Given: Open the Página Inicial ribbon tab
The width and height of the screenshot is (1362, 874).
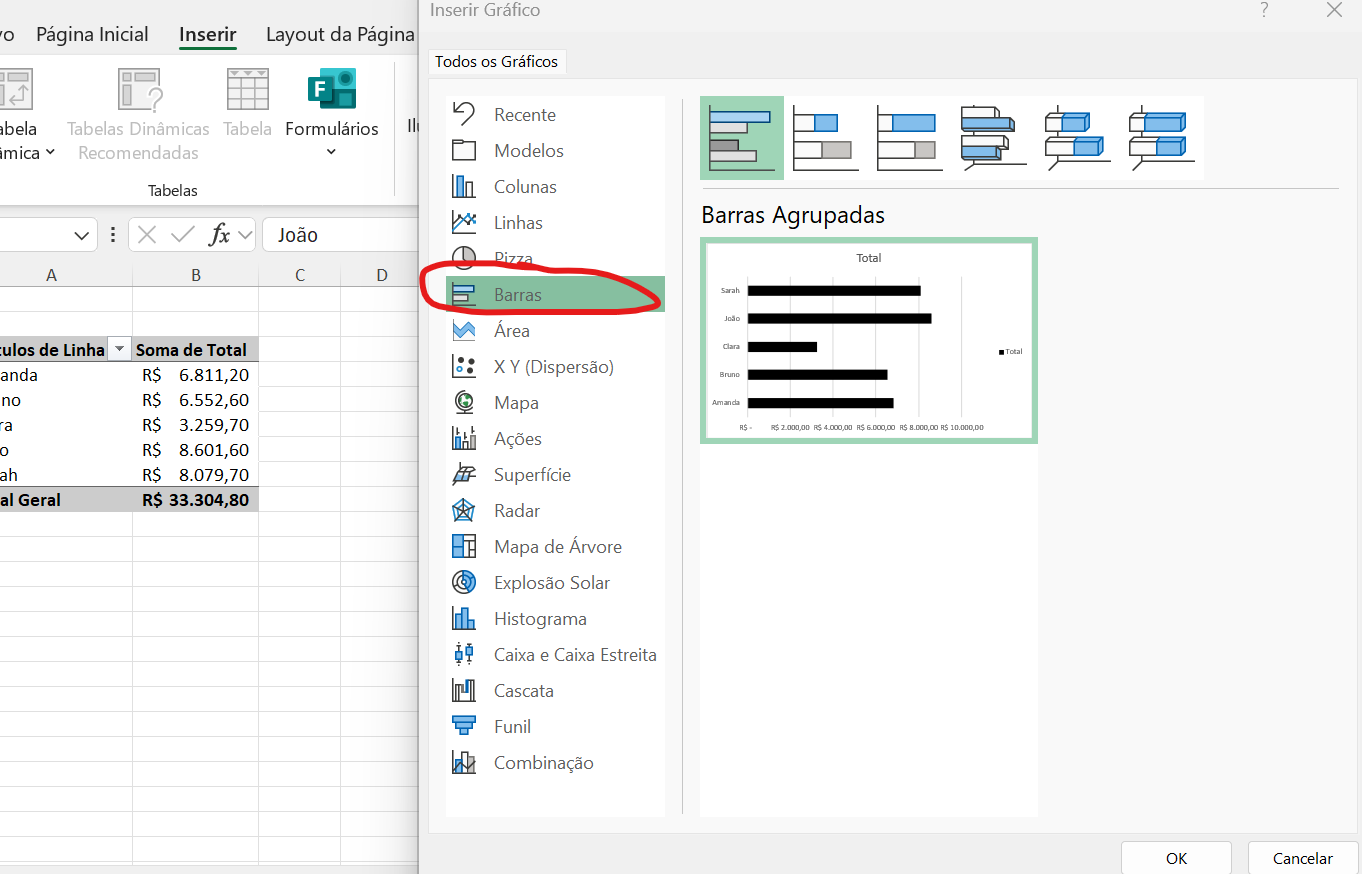Looking at the screenshot, I should (92, 35).
